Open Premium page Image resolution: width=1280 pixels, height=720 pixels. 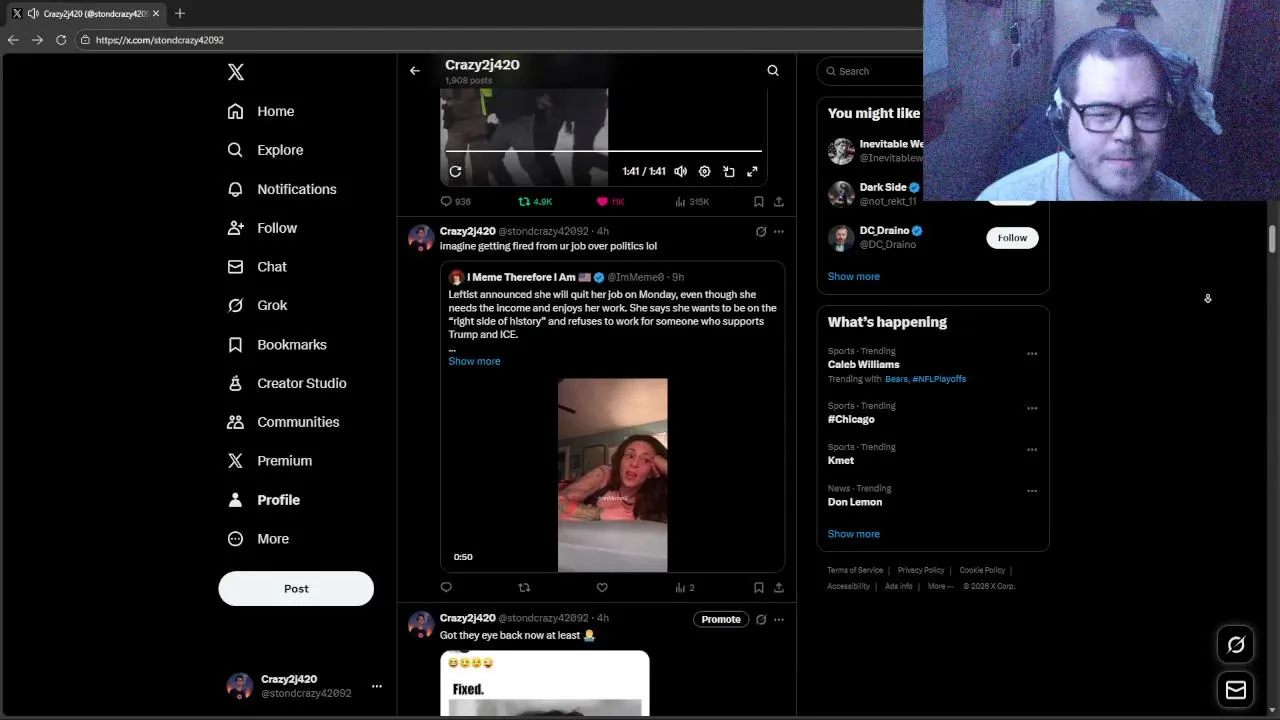coord(270,461)
